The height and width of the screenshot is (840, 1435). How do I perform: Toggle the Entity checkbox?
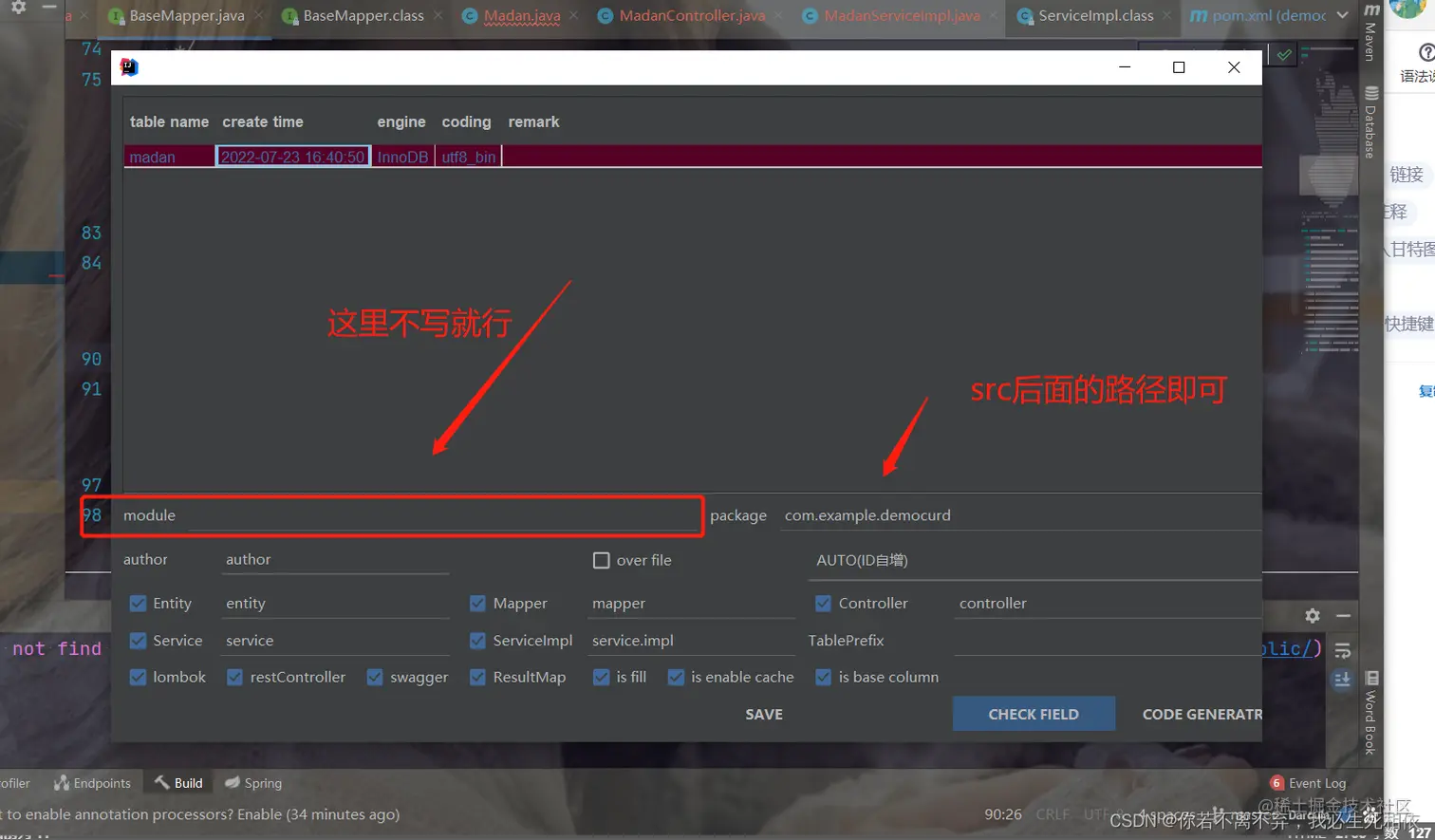138,604
